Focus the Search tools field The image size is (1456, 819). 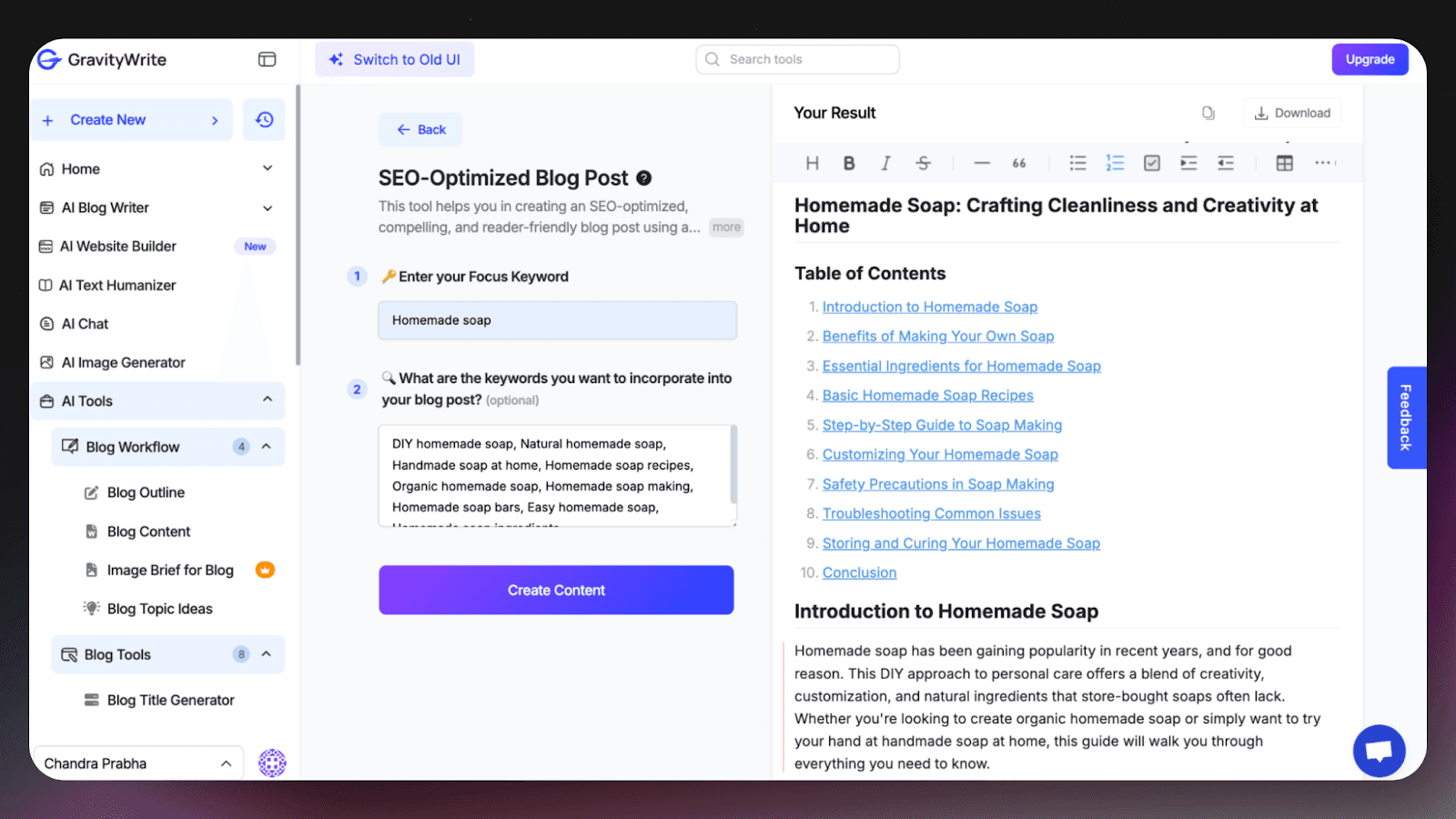pyautogui.click(x=798, y=59)
